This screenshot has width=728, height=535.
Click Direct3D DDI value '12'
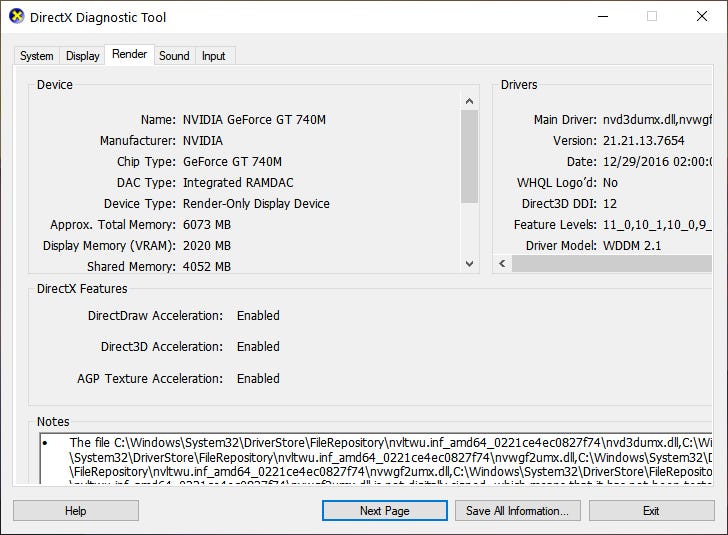[x=610, y=203]
